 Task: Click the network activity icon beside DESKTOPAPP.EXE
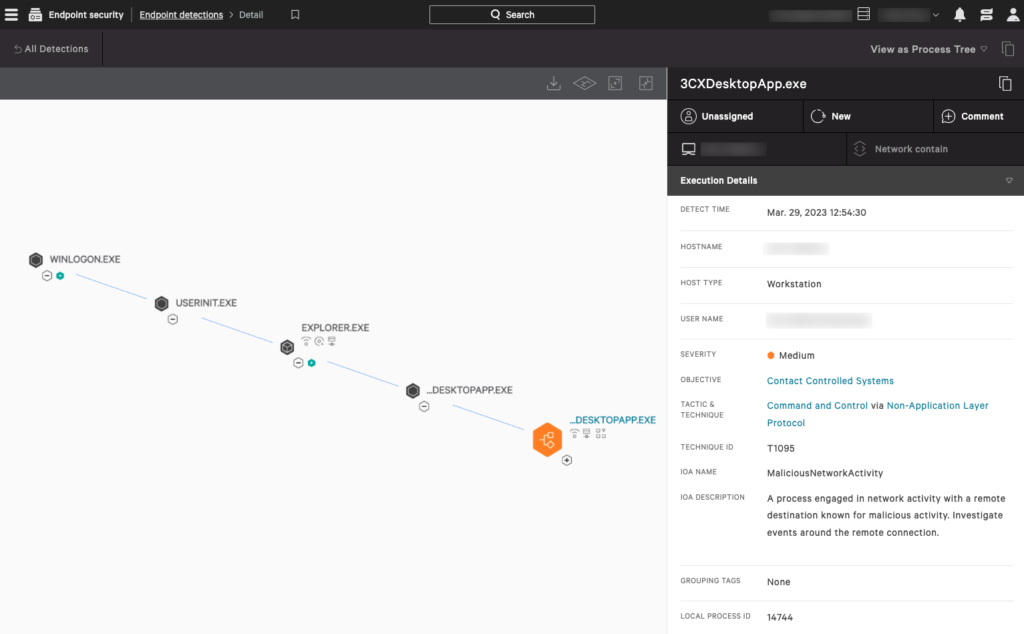click(573, 432)
